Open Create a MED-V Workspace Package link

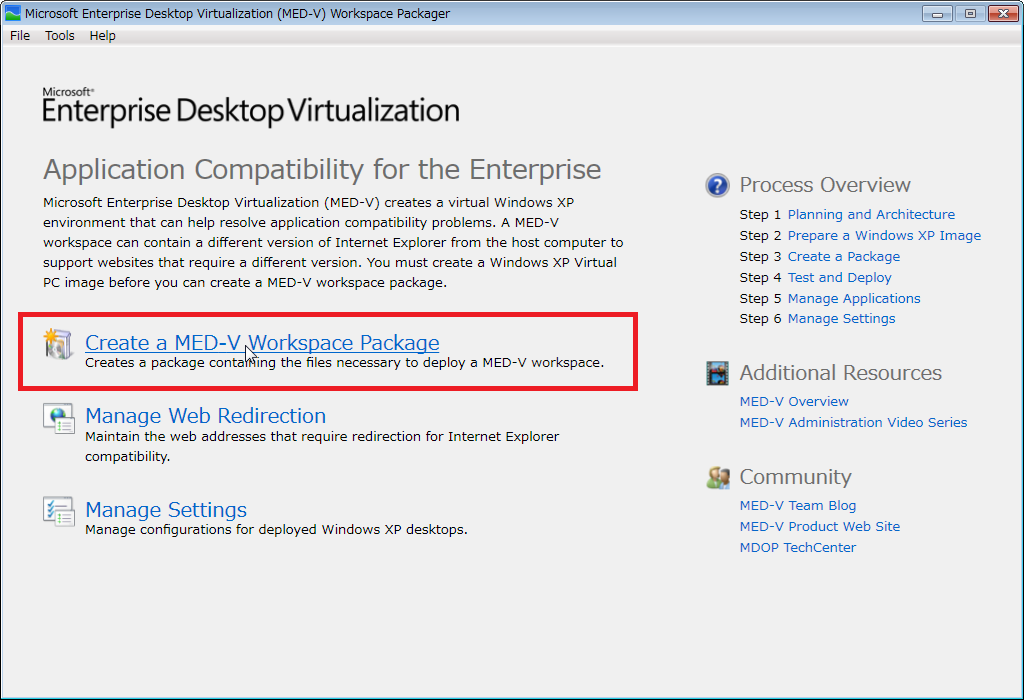[x=262, y=342]
